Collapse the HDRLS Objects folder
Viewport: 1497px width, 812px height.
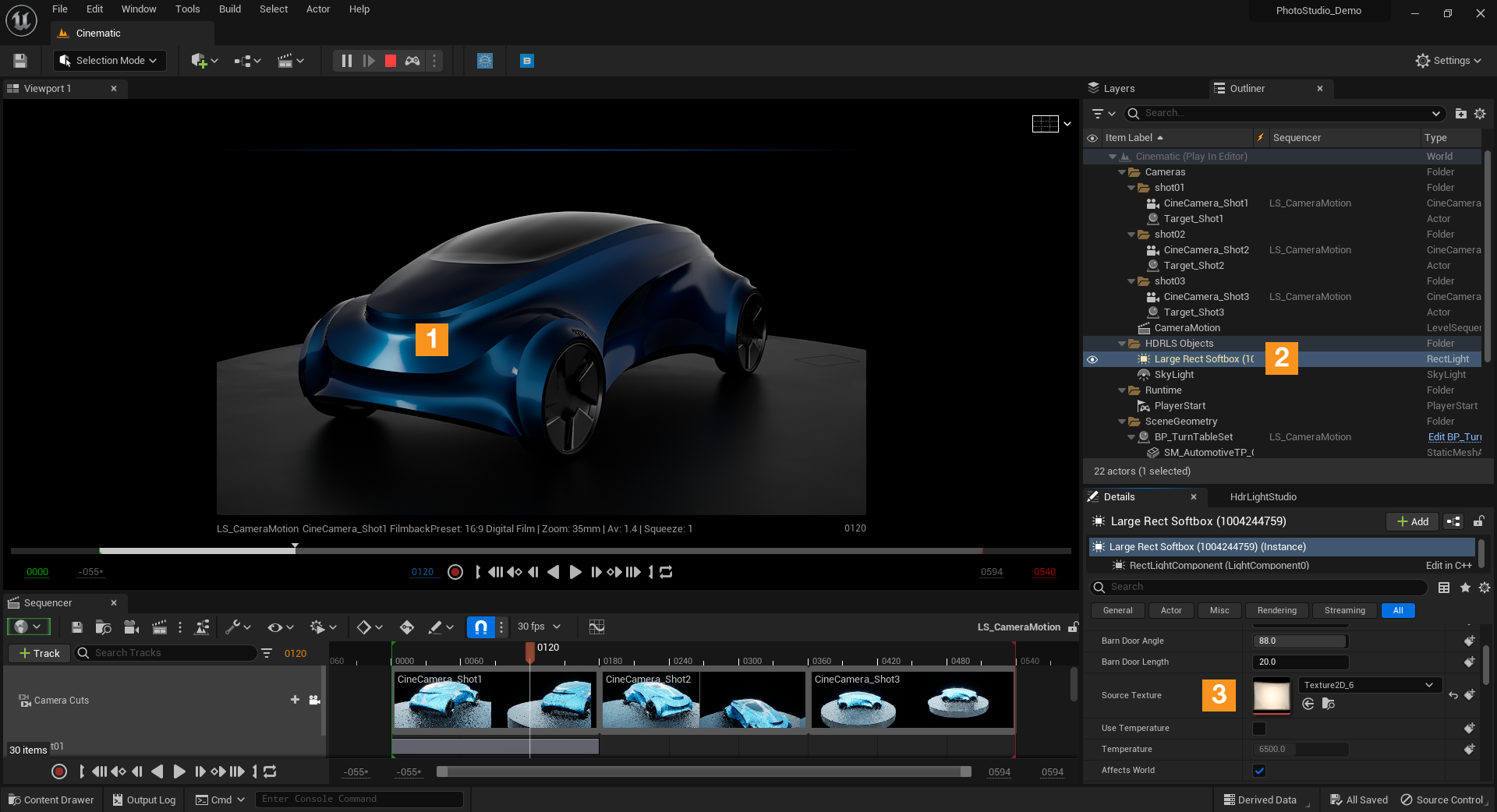[1122, 344]
